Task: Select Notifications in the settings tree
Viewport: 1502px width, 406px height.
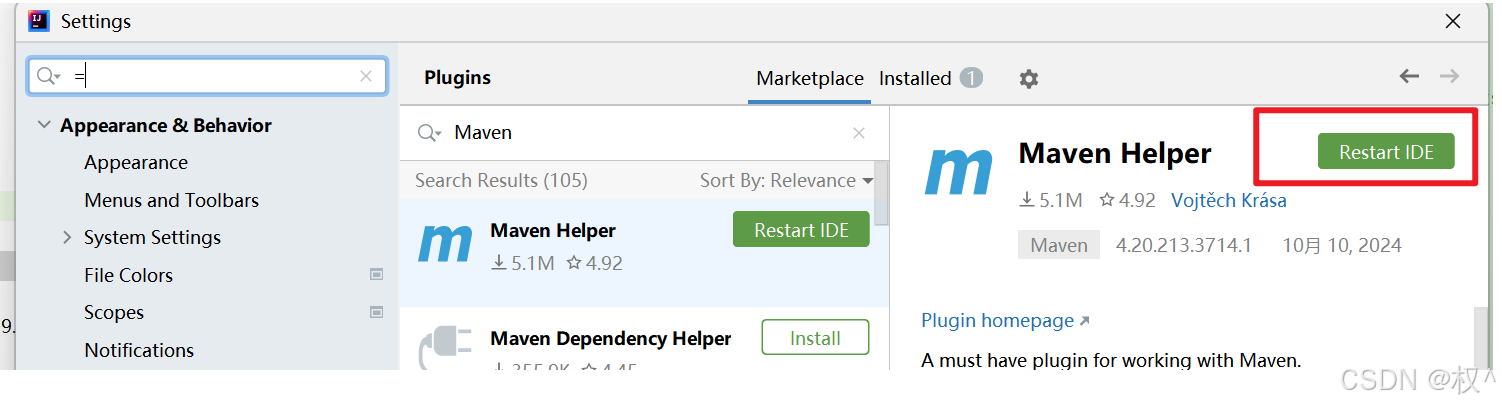Action: [x=139, y=350]
